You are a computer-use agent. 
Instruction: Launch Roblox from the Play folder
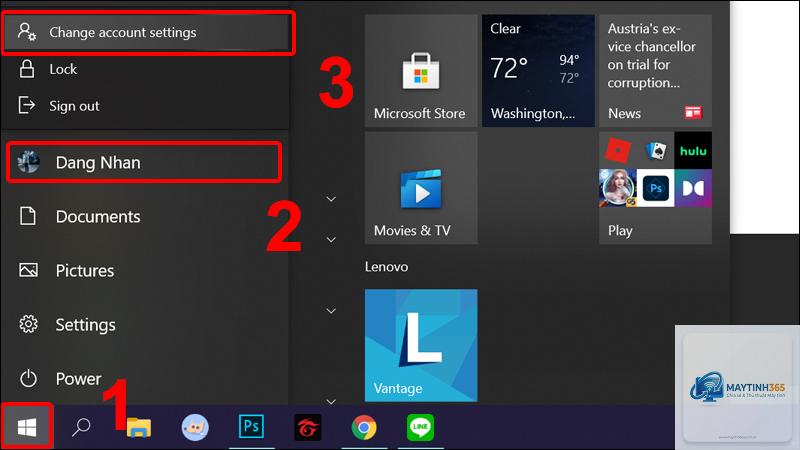click(617, 151)
